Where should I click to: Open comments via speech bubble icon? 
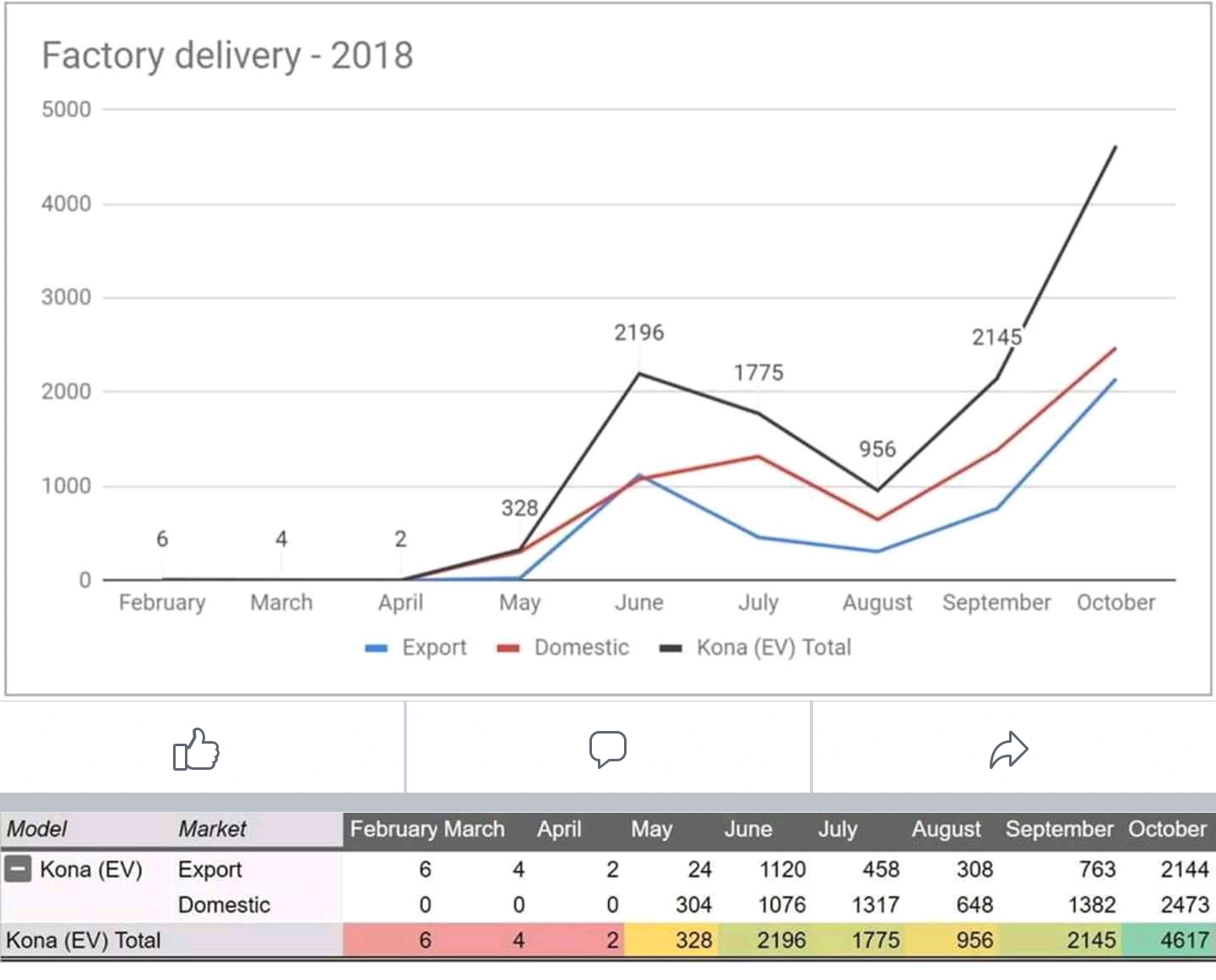tap(608, 750)
